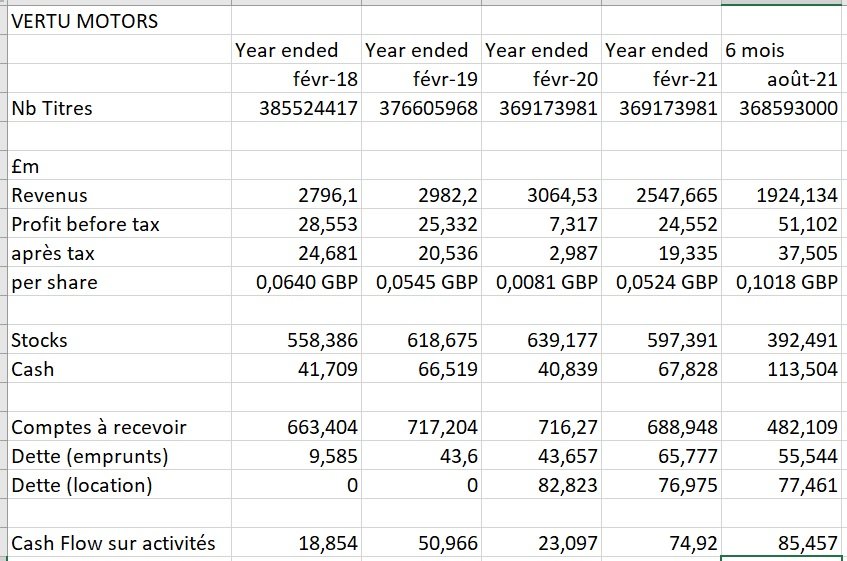Select the Profit before tax label

[x=85, y=224]
